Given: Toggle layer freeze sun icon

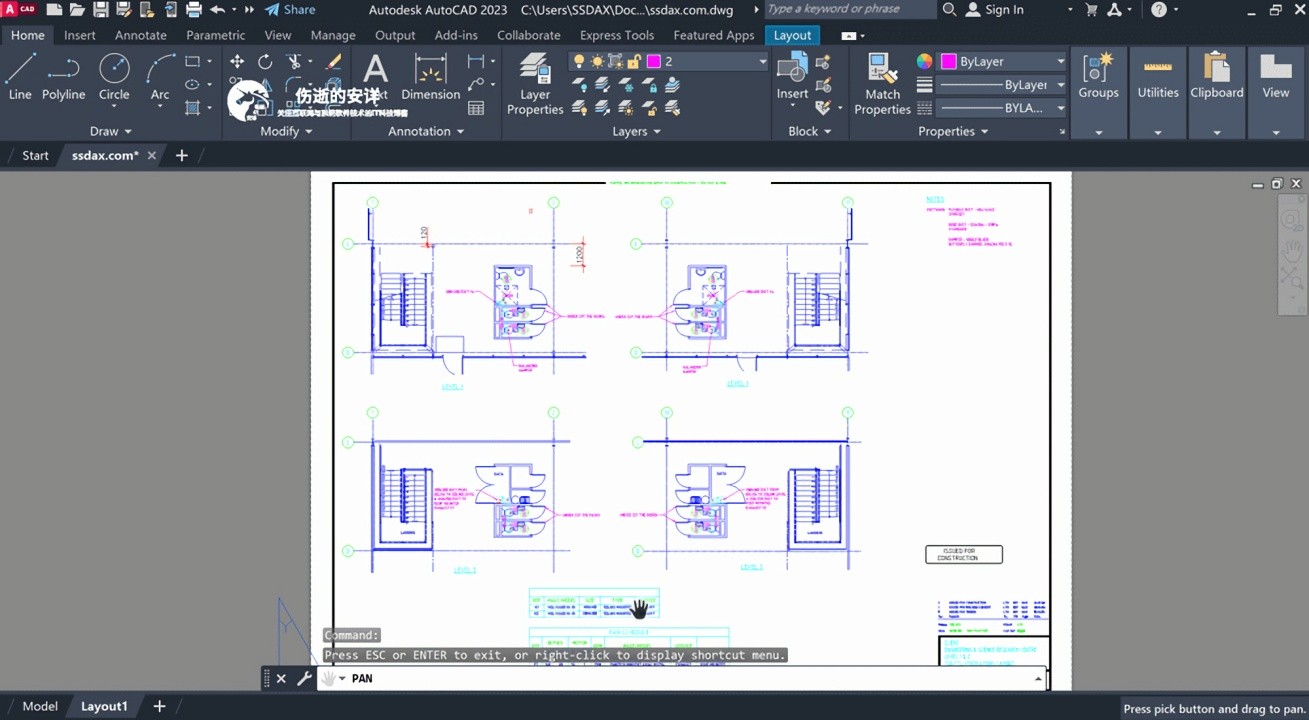Looking at the screenshot, I should (x=597, y=62).
